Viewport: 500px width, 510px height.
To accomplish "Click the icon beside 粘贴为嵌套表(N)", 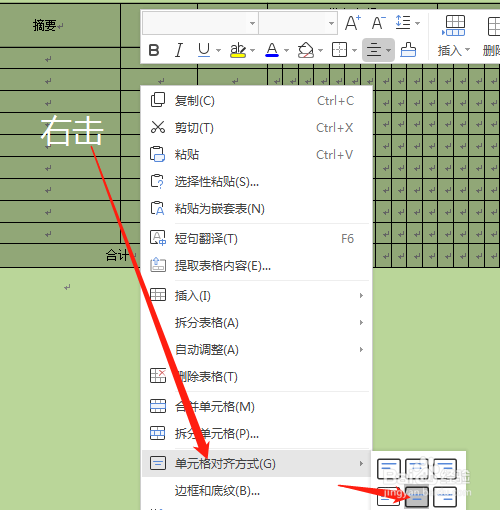I will (x=157, y=208).
